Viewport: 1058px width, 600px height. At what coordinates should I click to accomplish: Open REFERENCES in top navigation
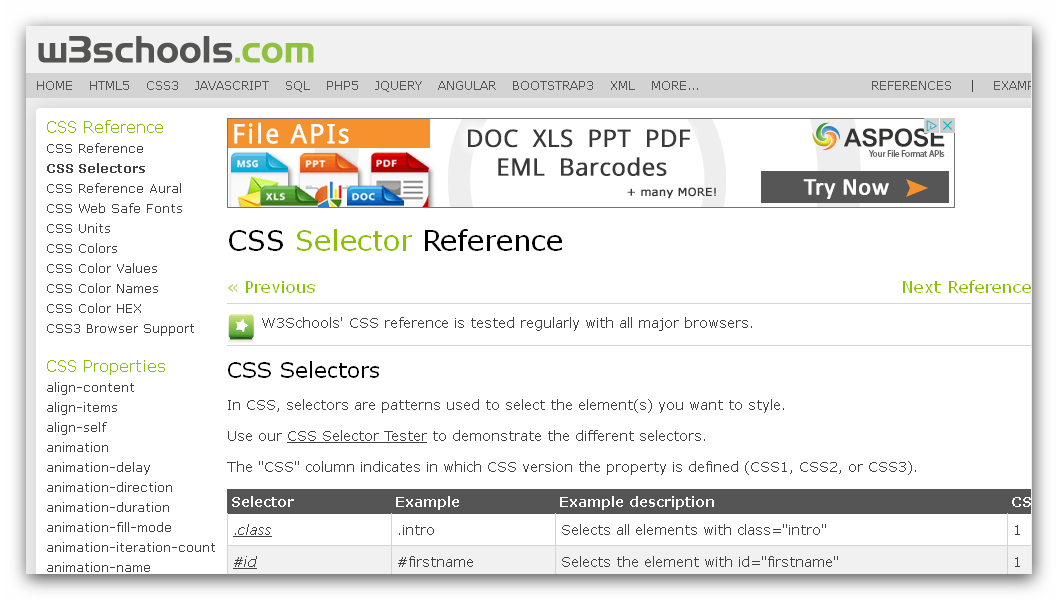coord(911,86)
